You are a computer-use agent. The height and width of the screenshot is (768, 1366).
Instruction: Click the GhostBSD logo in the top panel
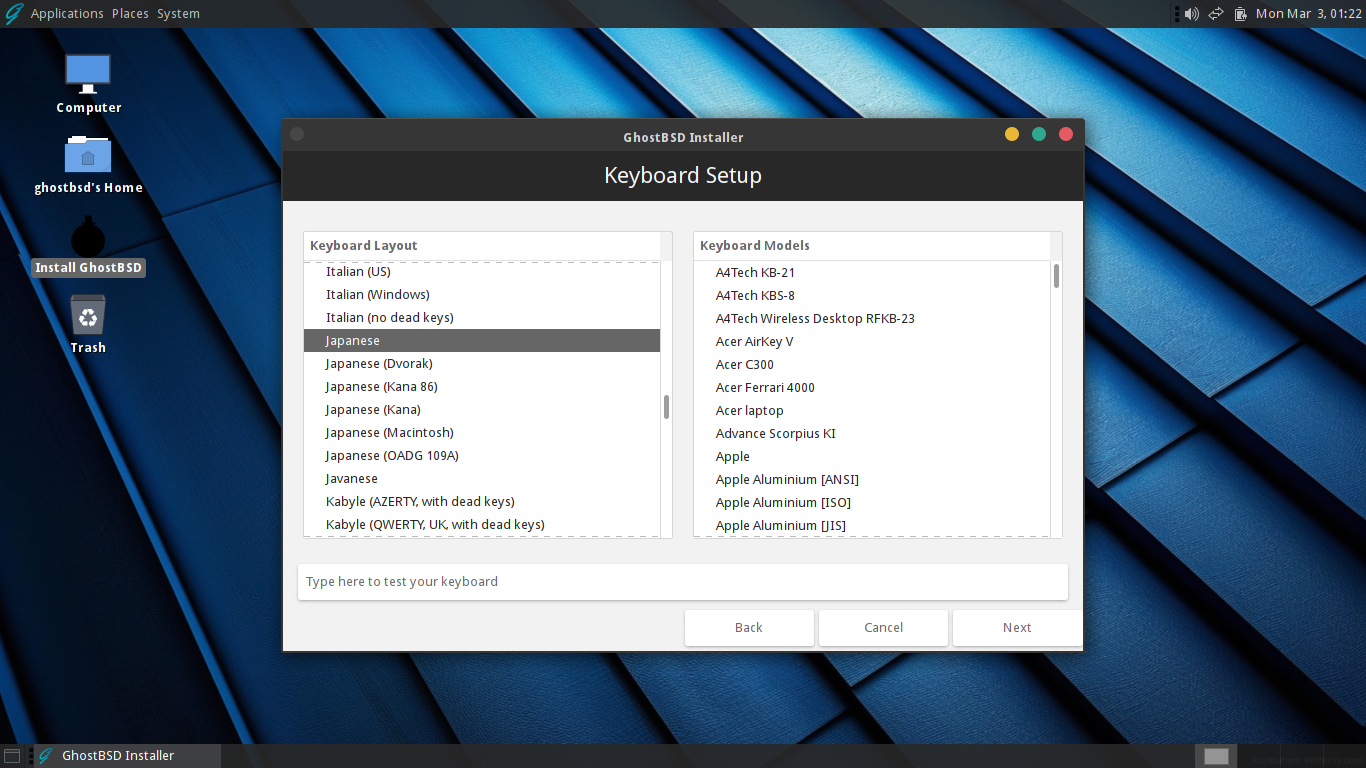pyautogui.click(x=12, y=13)
